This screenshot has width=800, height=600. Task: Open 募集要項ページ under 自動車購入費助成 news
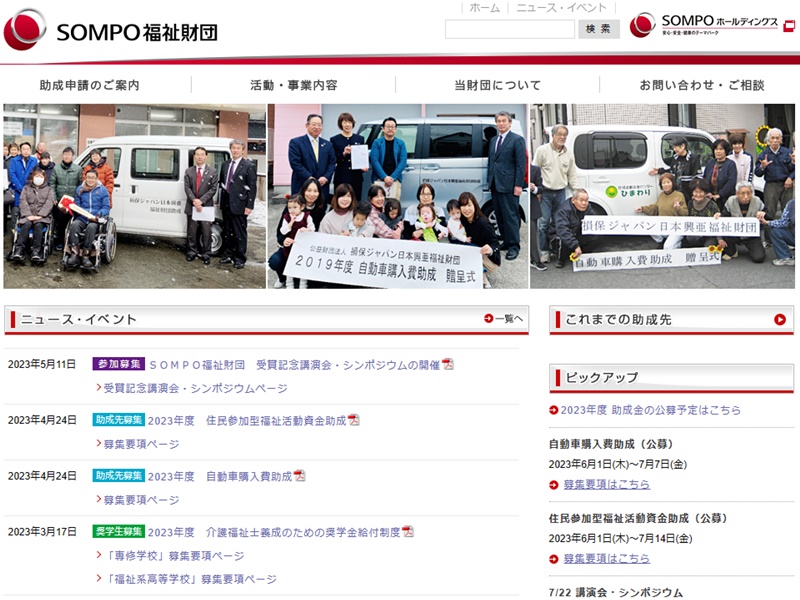tap(141, 499)
